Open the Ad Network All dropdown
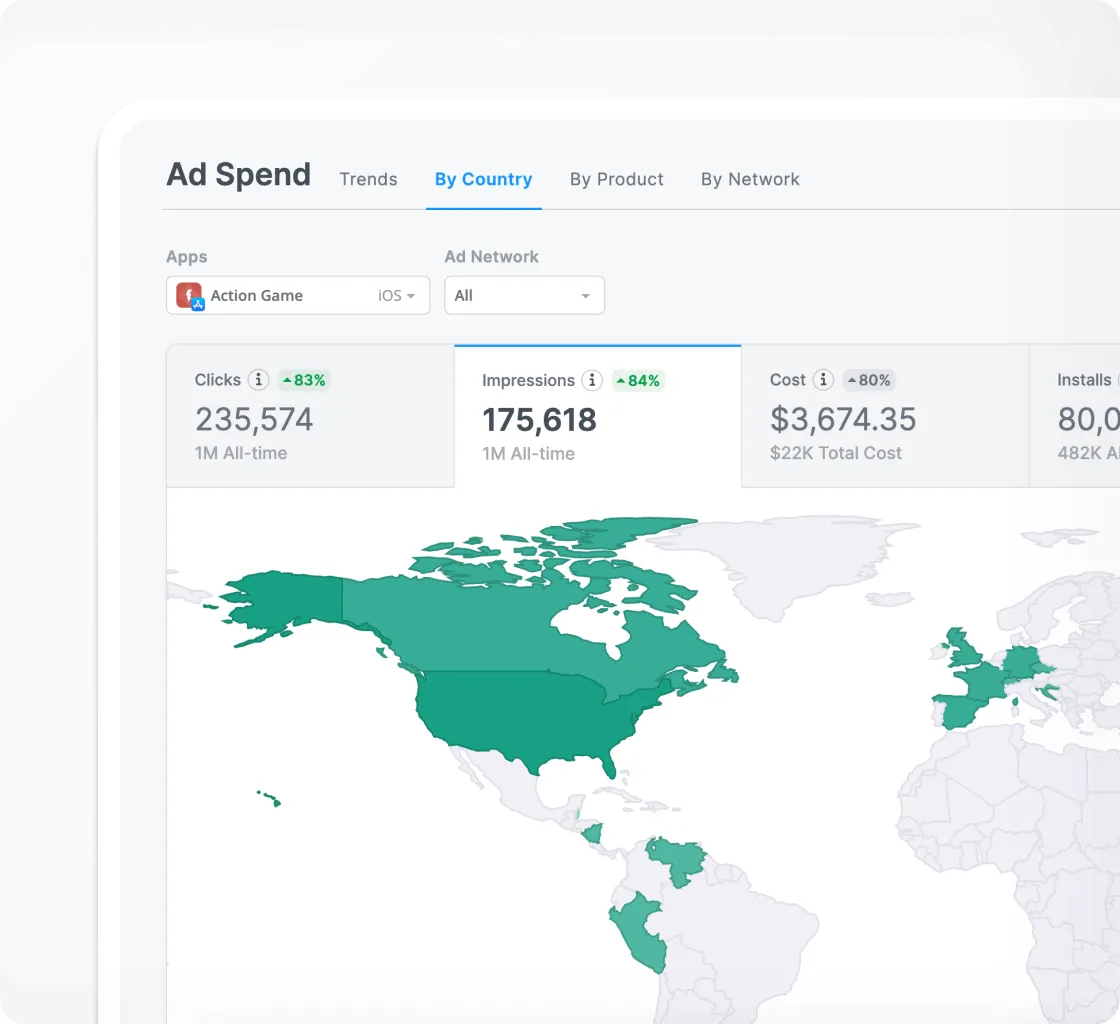The image size is (1120, 1024). (524, 295)
